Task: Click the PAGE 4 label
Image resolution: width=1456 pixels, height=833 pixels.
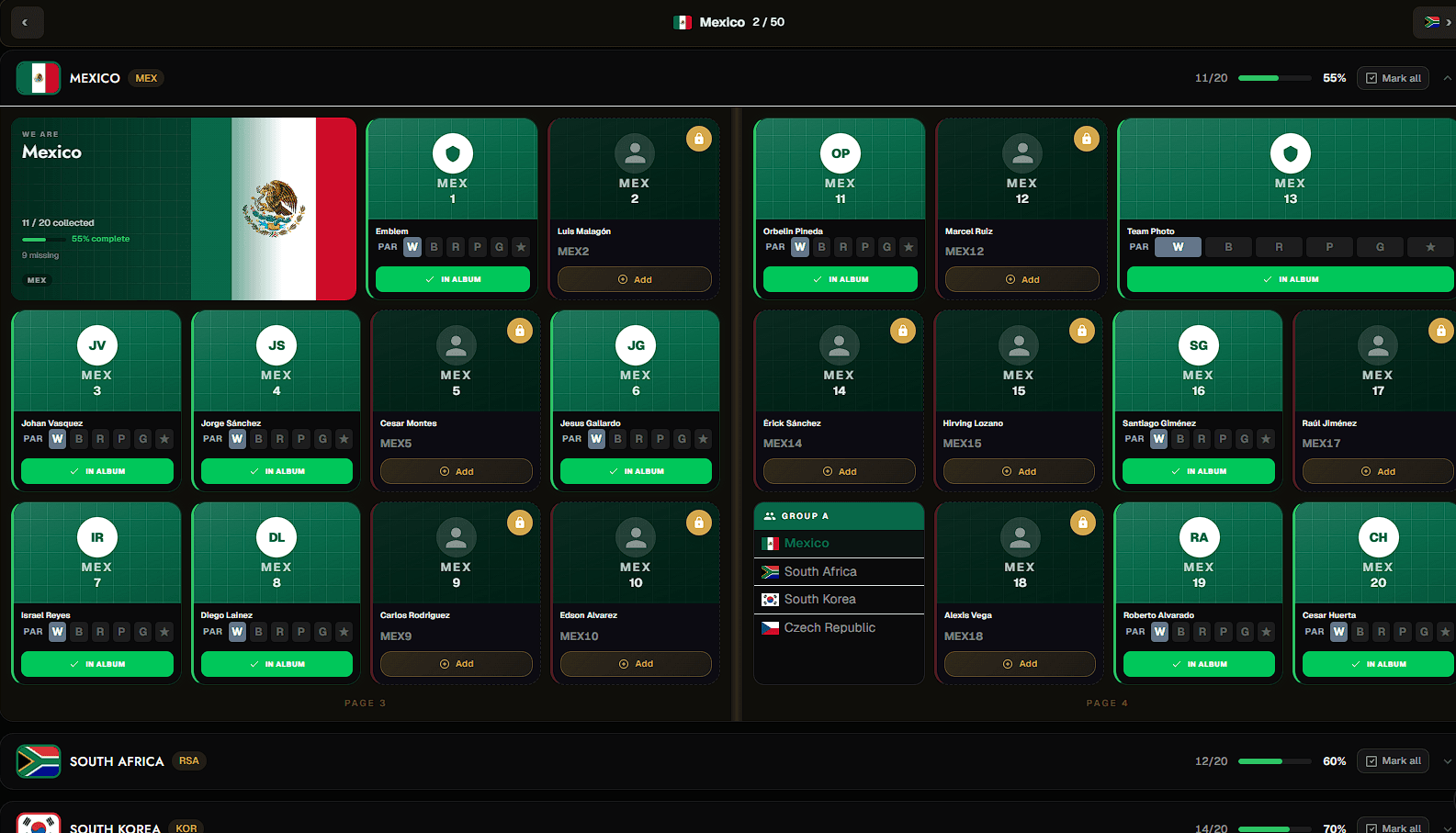Action: (1107, 704)
